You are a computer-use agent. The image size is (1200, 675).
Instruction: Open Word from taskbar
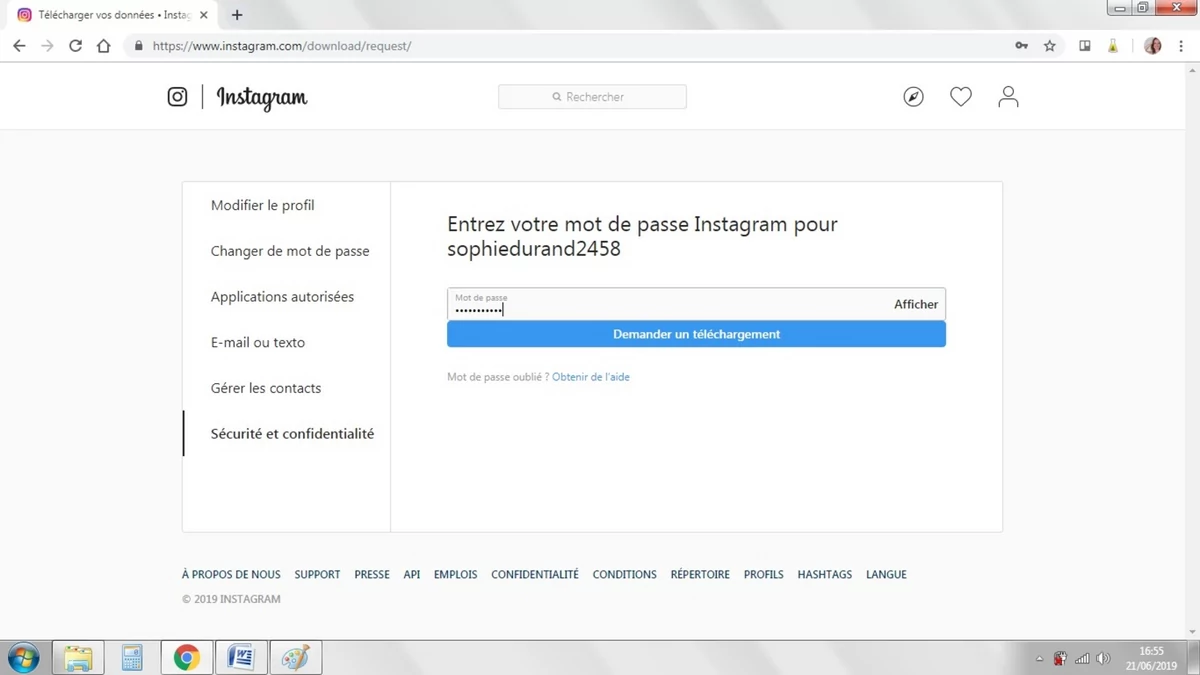pyautogui.click(x=241, y=658)
